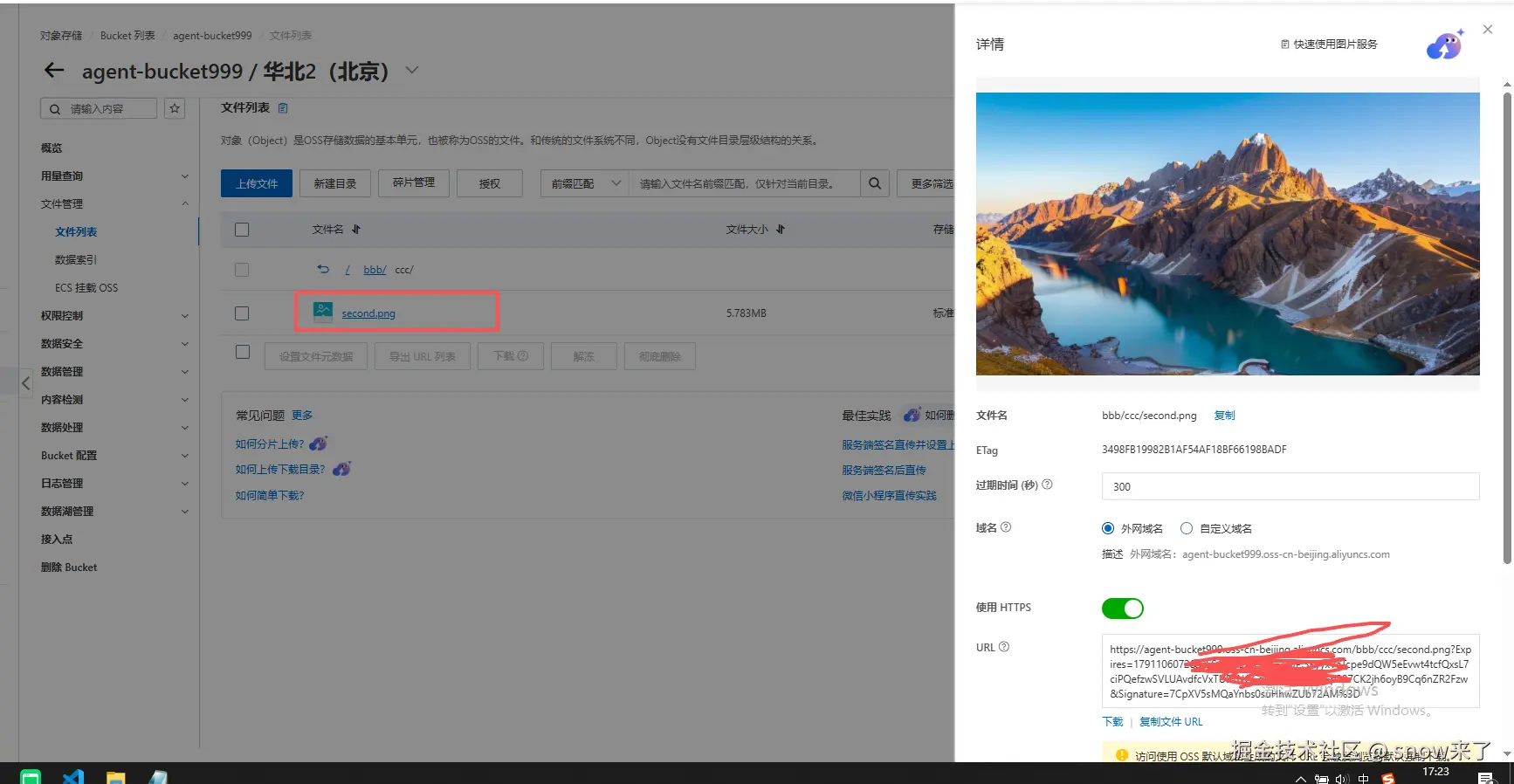
Task: Click the 新建目录 button
Action: click(335, 183)
